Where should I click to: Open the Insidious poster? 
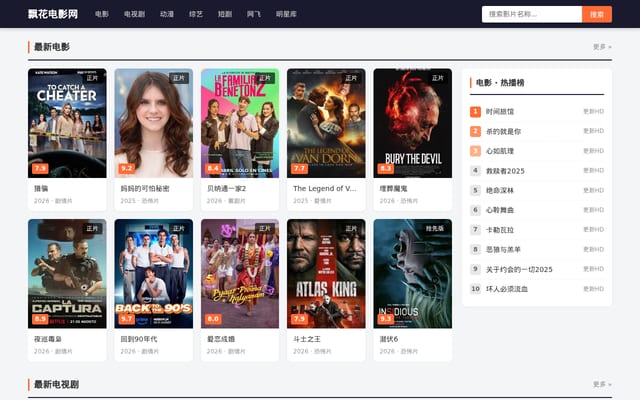click(413, 273)
